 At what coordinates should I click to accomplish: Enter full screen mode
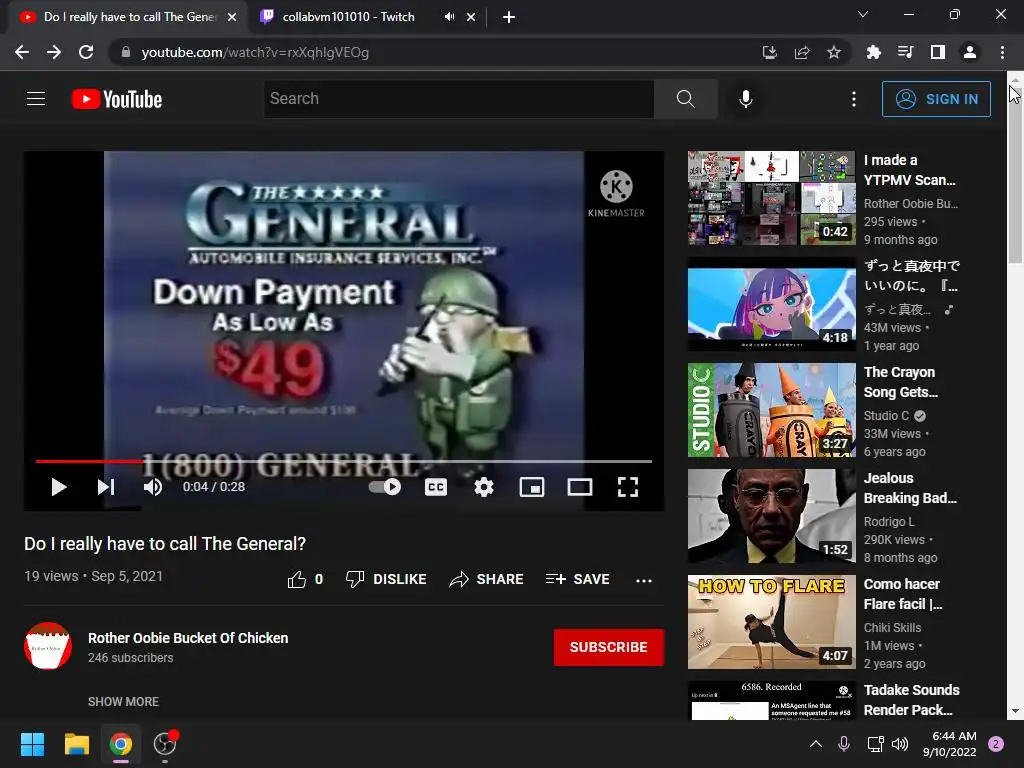(x=628, y=487)
